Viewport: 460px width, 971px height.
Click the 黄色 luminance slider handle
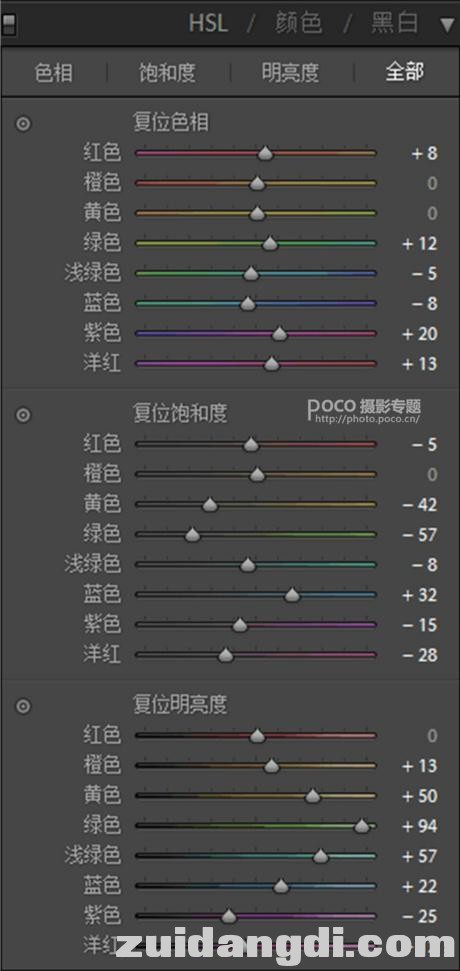(313, 796)
